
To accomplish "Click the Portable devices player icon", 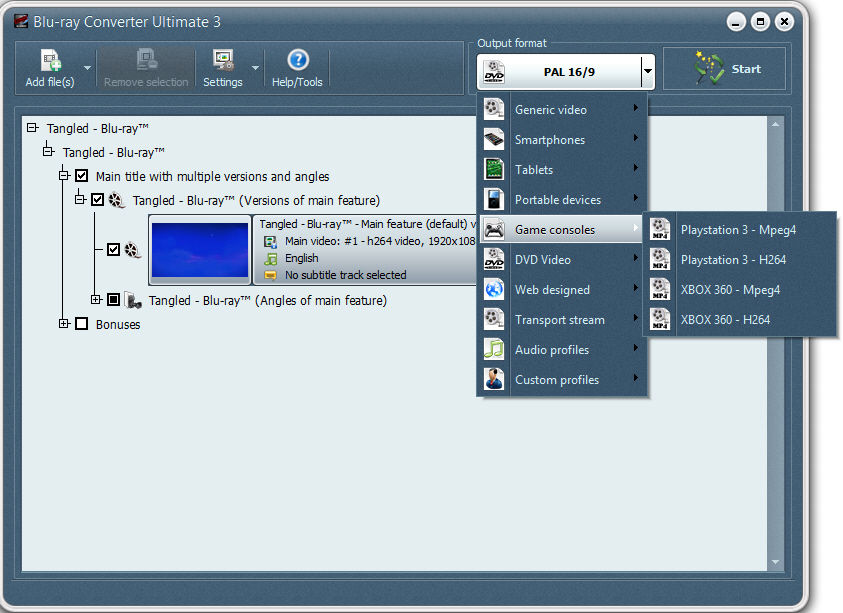I will coord(494,200).
